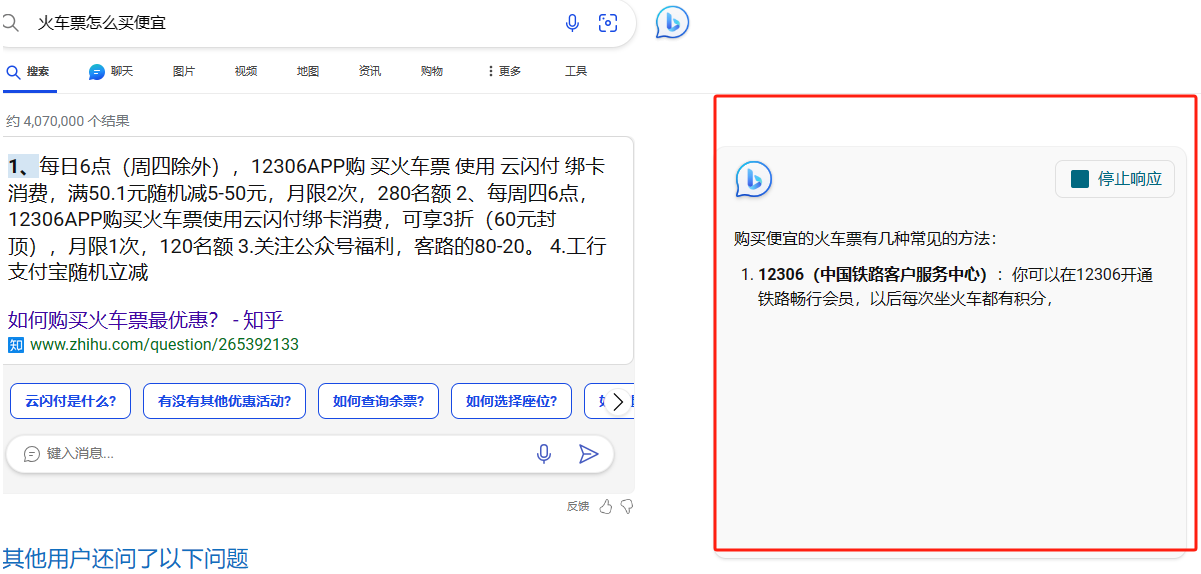Click the search magnifier icon in search box
The image size is (1201, 574).
click(10, 22)
